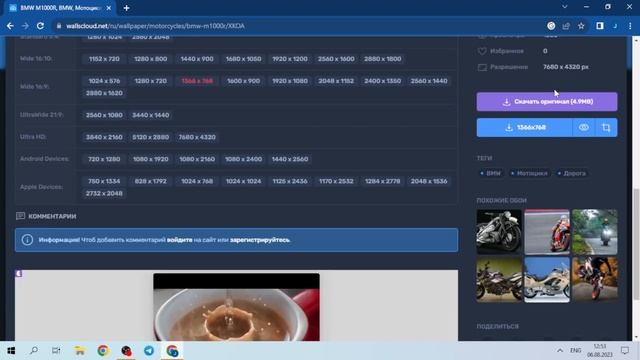This screenshot has height=360, width=640.
Task: Open the rider on forest road thumbnail
Action: [x=595, y=232]
